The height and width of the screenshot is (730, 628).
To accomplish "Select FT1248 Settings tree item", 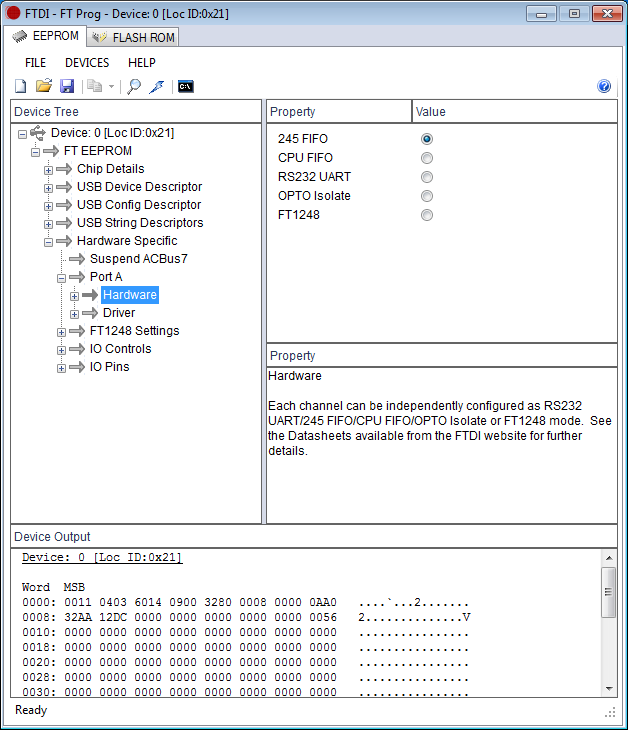I will (135, 331).
